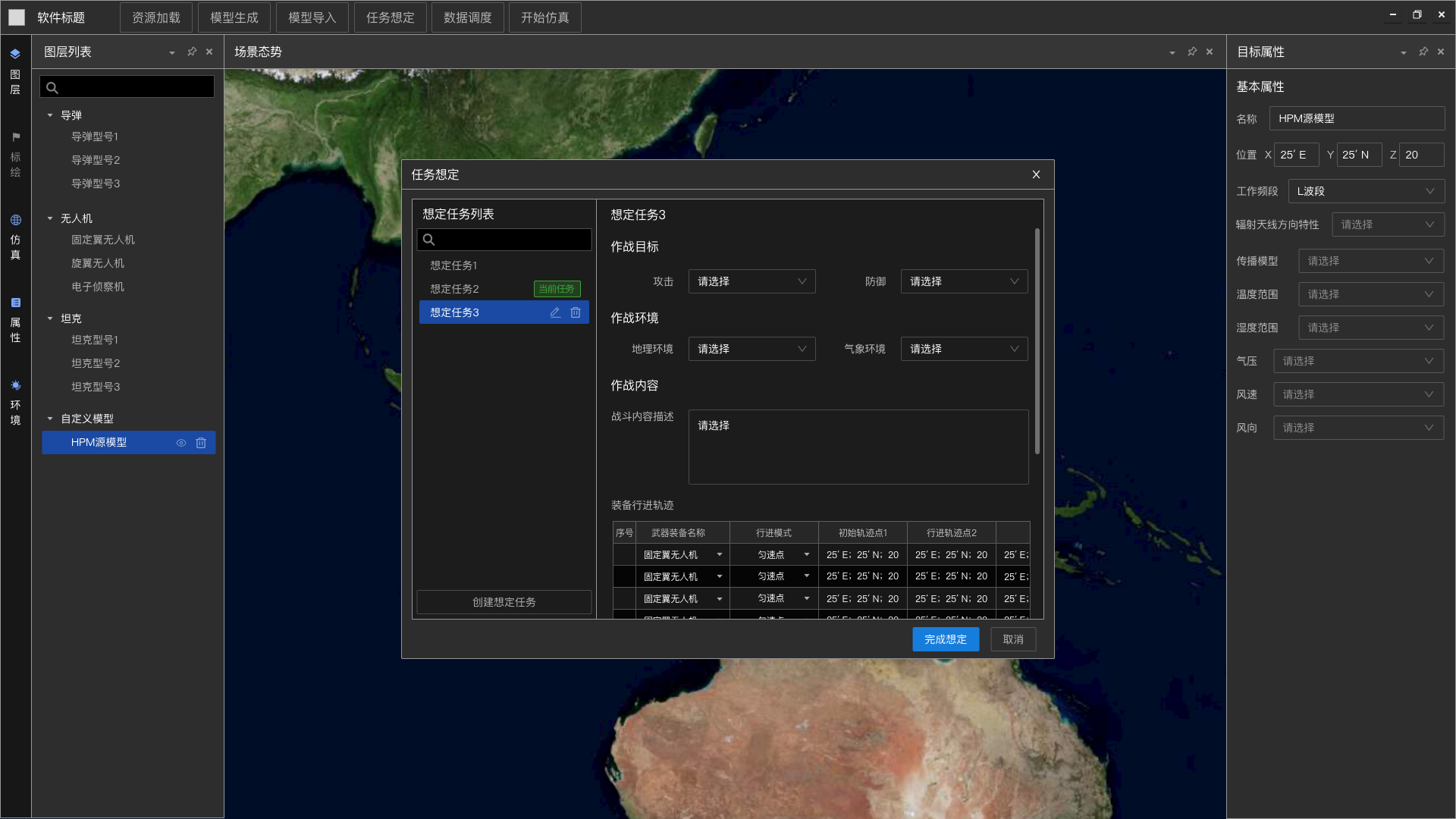This screenshot has width=1456, height=819.
Task: Open the 开始仿真 menu
Action: pyautogui.click(x=545, y=17)
